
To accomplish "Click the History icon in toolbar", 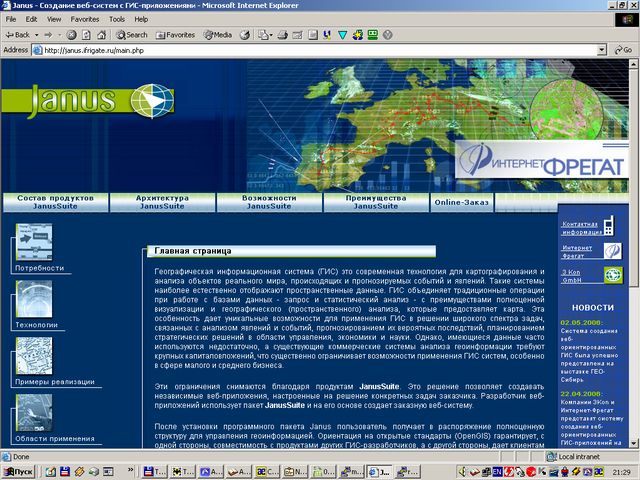I will pos(244,35).
